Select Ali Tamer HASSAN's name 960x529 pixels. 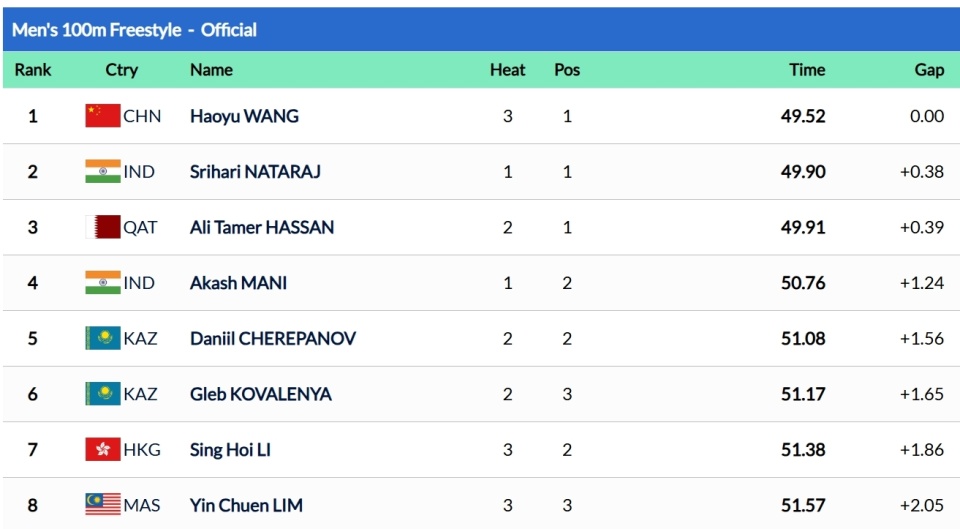coord(262,227)
